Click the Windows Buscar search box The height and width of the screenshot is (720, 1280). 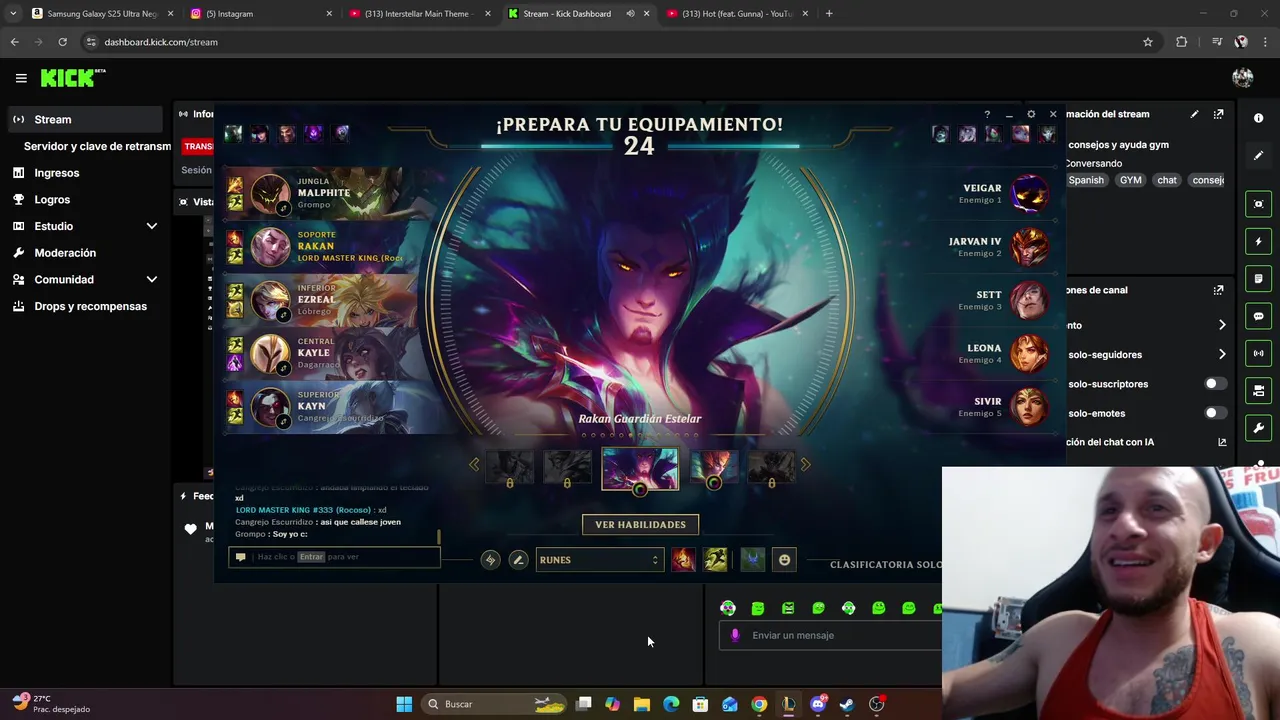point(495,704)
